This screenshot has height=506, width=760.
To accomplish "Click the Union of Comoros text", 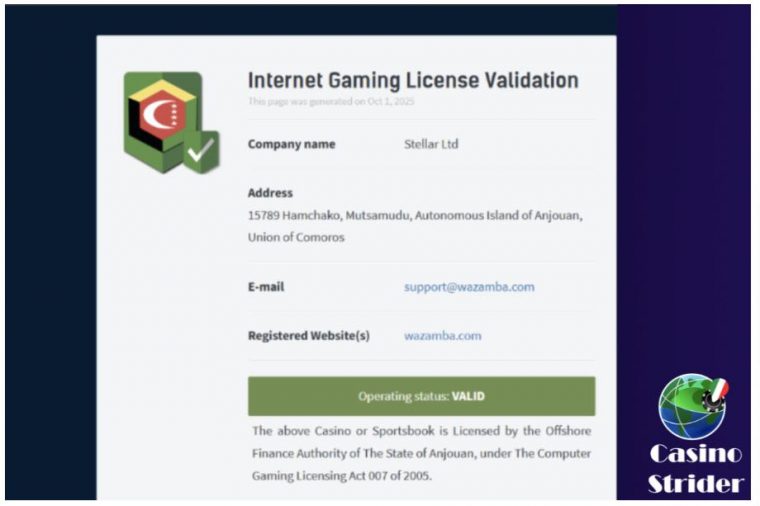I will click(x=296, y=238).
